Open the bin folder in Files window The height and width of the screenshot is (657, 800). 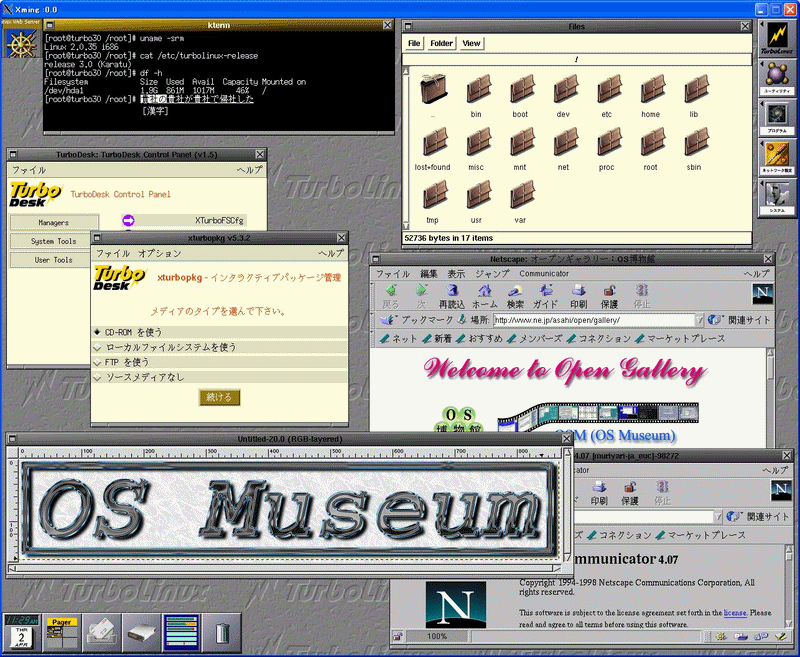point(478,89)
